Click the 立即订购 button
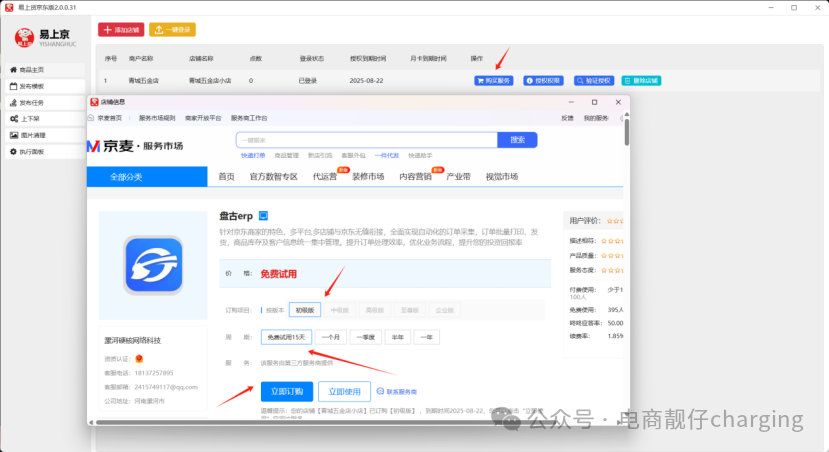The width and height of the screenshot is (829, 452). click(287, 392)
